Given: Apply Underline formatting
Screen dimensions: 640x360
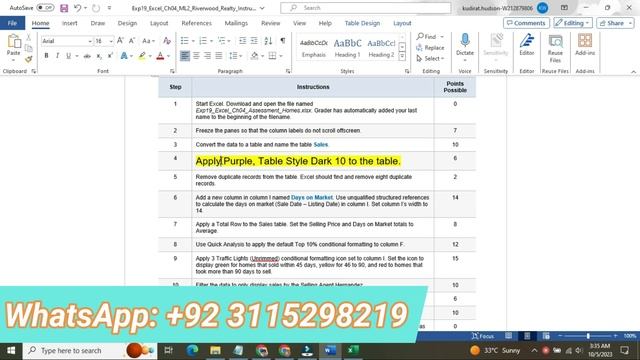Looking at the screenshot, I should tap(68, 56).
